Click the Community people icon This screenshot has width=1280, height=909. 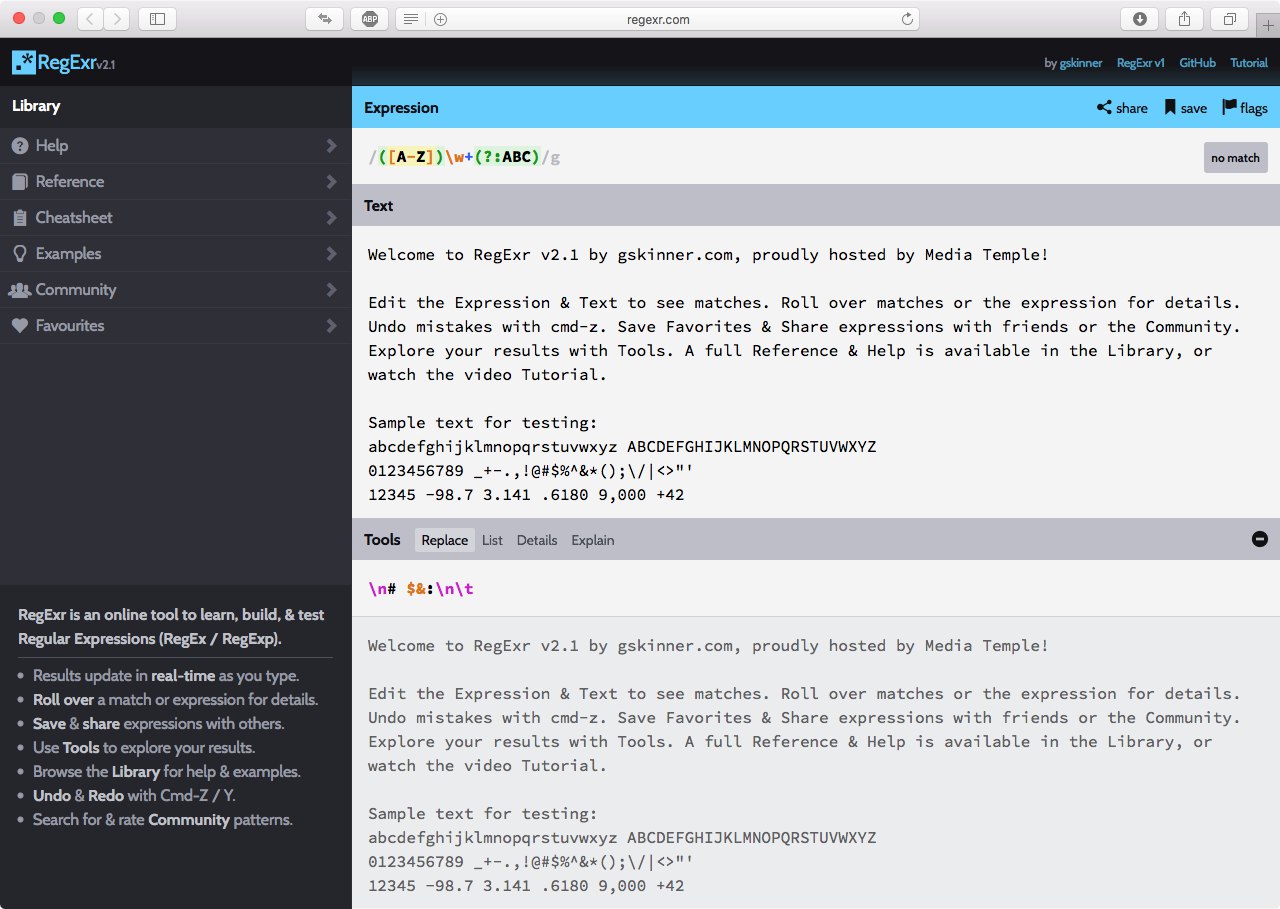point(19,290)
